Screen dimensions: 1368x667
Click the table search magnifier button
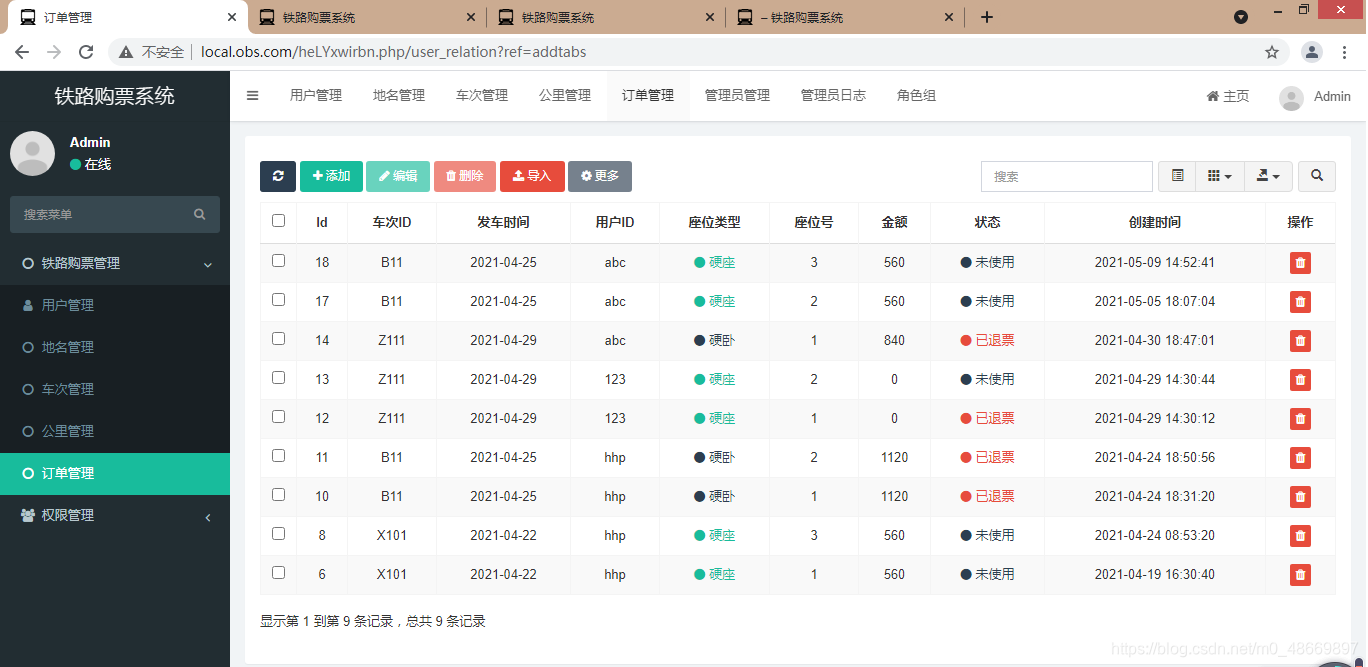[x=1317, y=176]
